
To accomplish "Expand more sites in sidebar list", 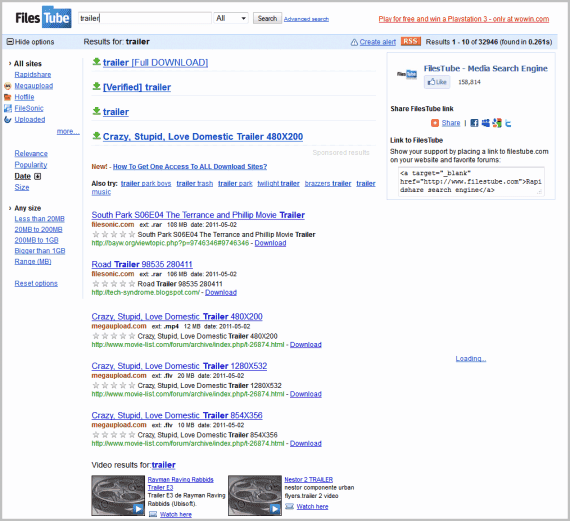I will point(68,131).
